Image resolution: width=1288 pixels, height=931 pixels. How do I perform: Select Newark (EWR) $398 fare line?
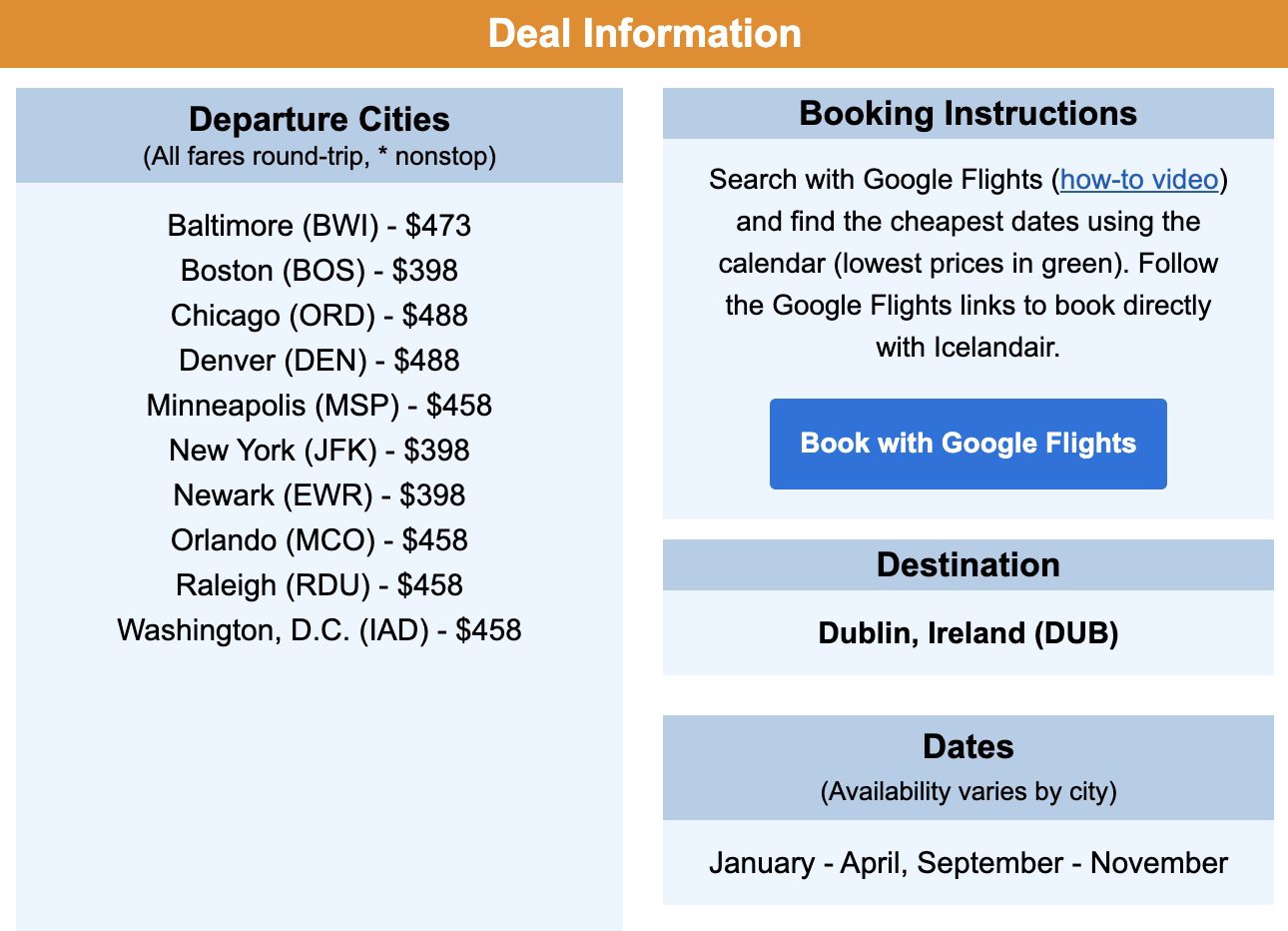coord(320,495)
